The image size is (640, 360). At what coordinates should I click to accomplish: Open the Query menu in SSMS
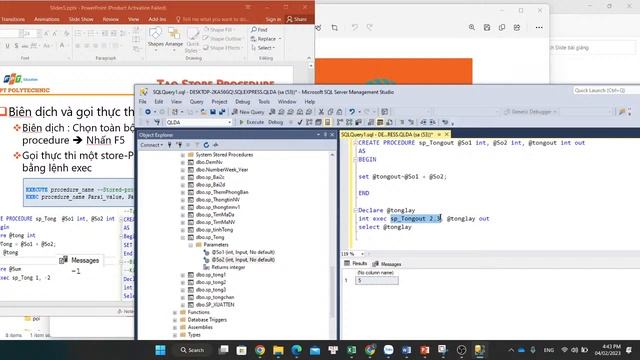click(x=196, y=102)
